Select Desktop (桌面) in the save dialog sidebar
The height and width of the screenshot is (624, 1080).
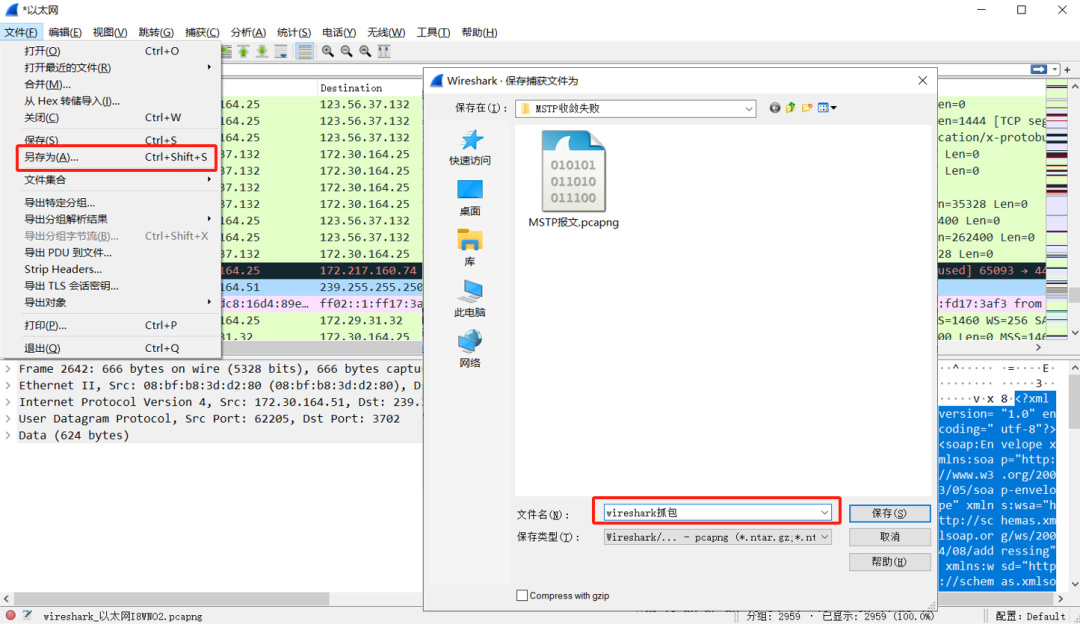(x=470, y=198)
